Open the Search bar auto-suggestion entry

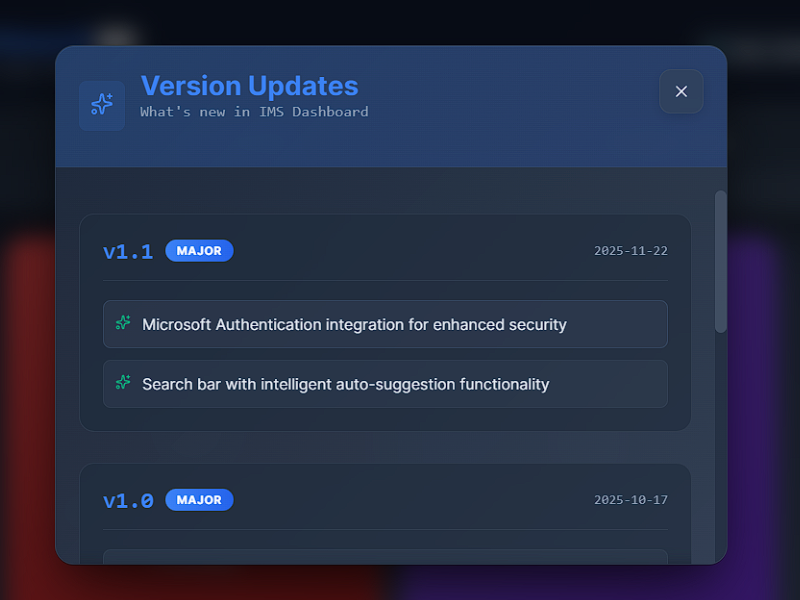point(385,384)
